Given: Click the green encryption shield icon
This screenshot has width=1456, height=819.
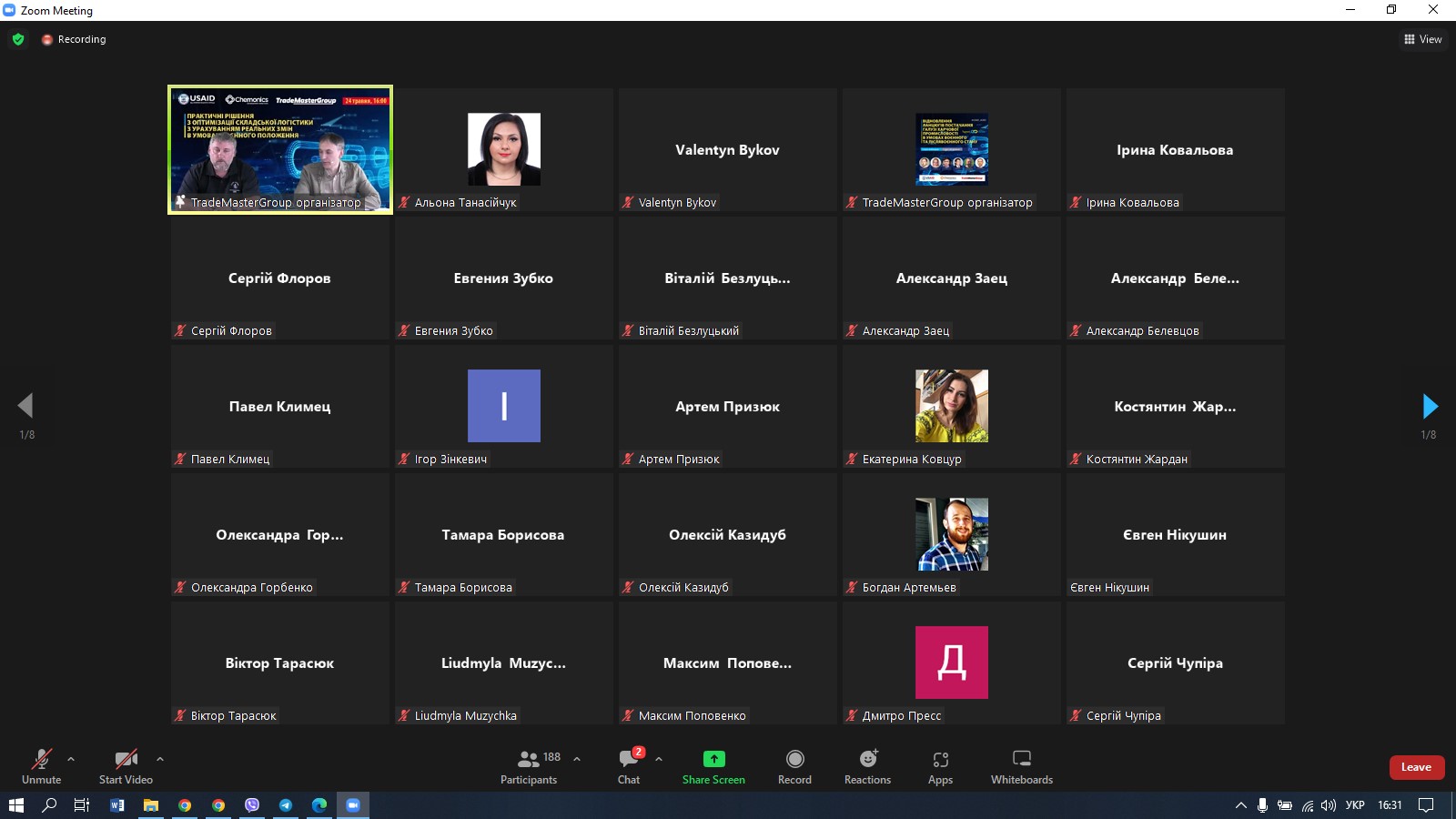Looking at the screenshot, I should [18, 39].
